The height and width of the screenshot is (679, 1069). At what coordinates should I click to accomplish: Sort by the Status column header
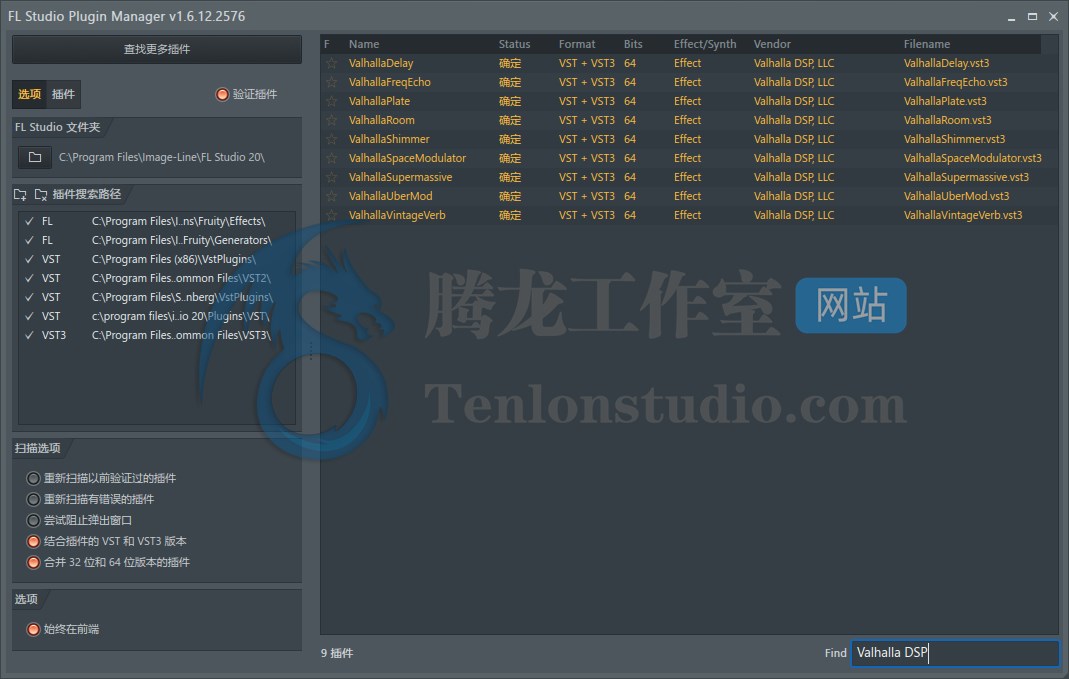coord(514,44)
